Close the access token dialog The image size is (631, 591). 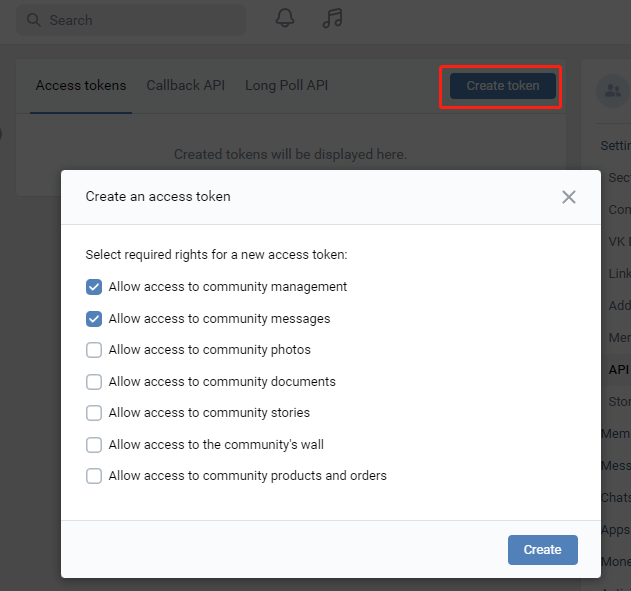[569, 197]
